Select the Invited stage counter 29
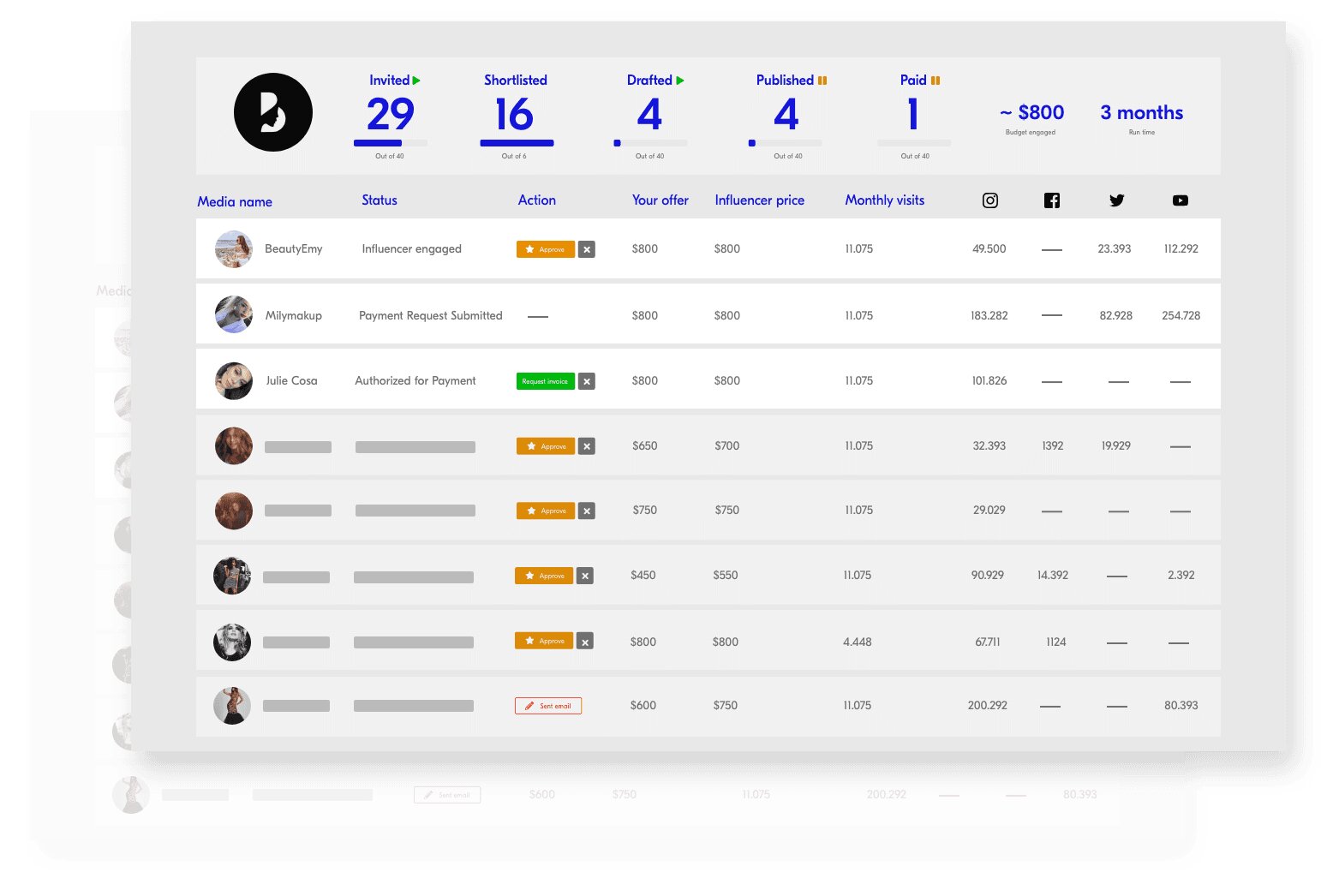1333x896 pixels. [391, 114]
